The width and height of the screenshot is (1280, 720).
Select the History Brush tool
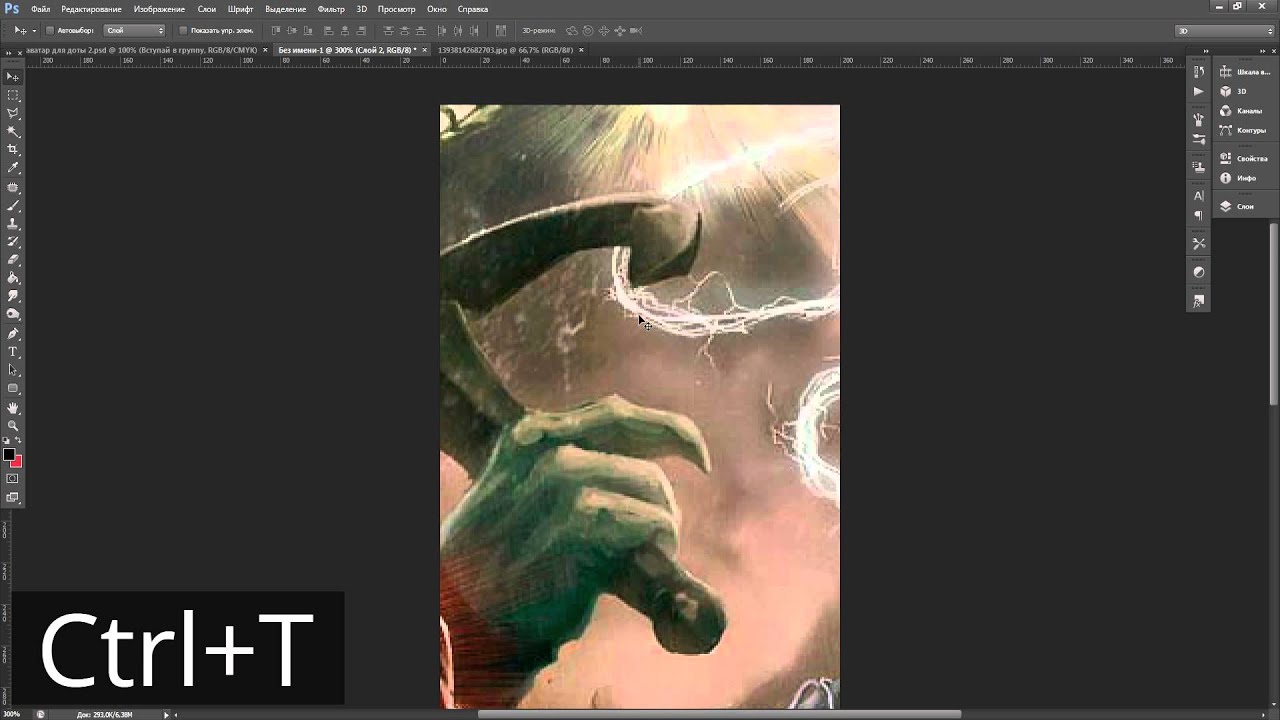click(x=13, y=241)
